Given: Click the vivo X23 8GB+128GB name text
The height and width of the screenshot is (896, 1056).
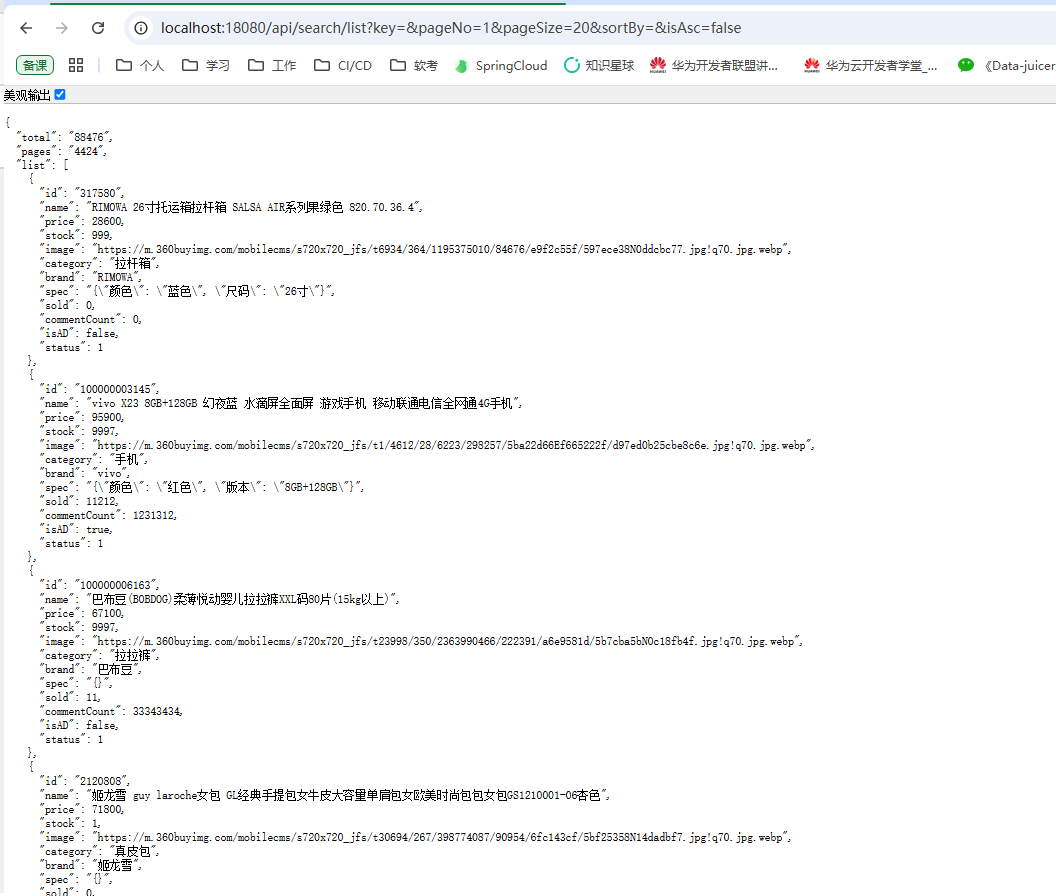Looking at the screenshot, I should point(304,404).
